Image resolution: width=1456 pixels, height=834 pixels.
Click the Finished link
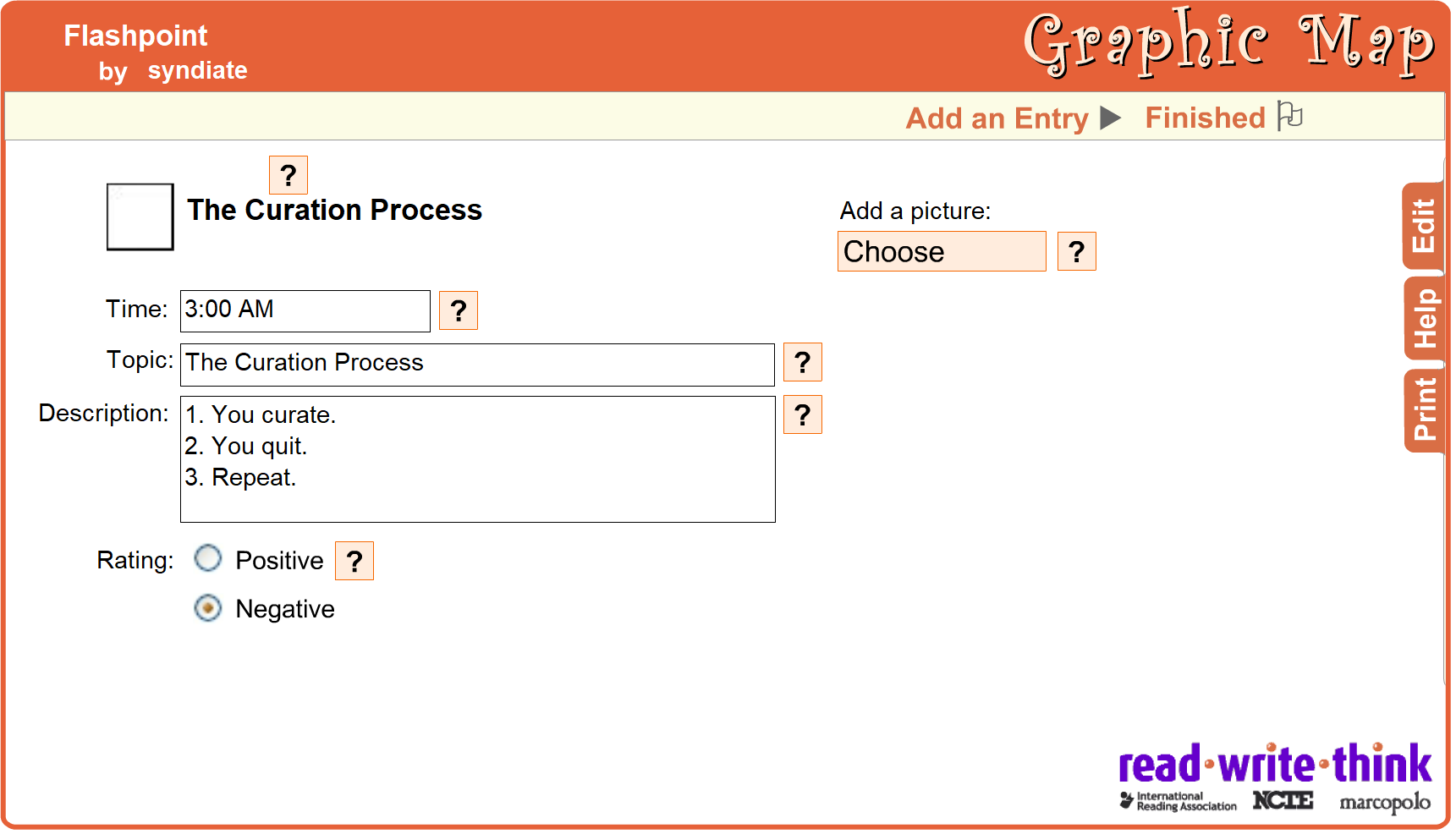click(1205, 118)
